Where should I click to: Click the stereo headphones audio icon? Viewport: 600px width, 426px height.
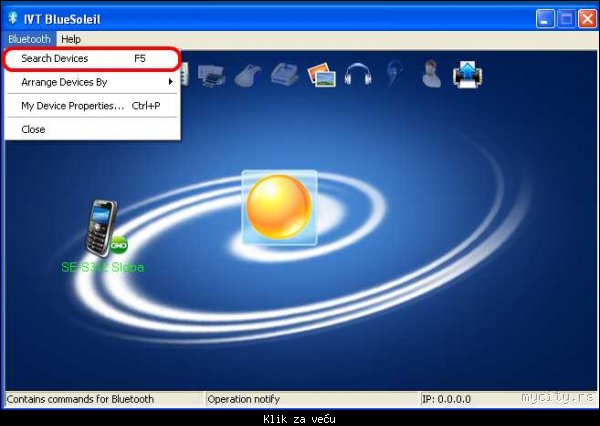tap(358, 74)
